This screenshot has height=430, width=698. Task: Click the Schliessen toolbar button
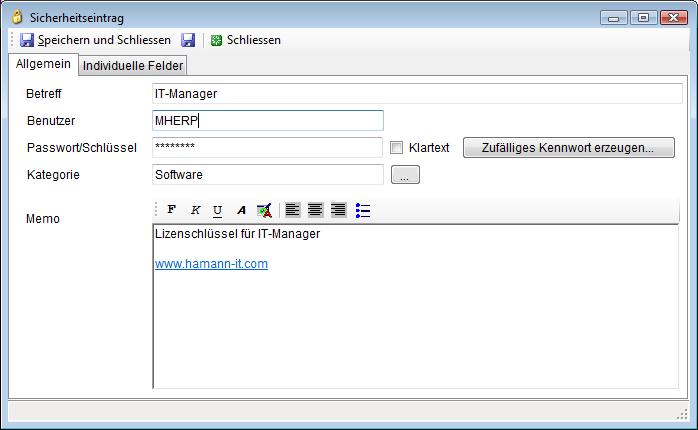point(245,40)
